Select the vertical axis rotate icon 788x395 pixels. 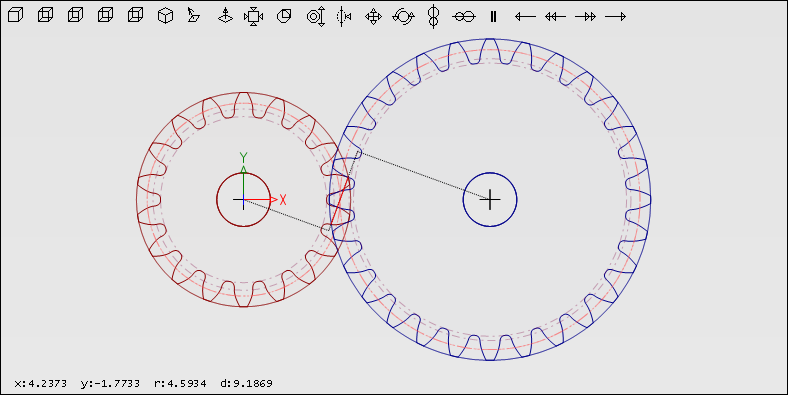(x=433, y=17)
